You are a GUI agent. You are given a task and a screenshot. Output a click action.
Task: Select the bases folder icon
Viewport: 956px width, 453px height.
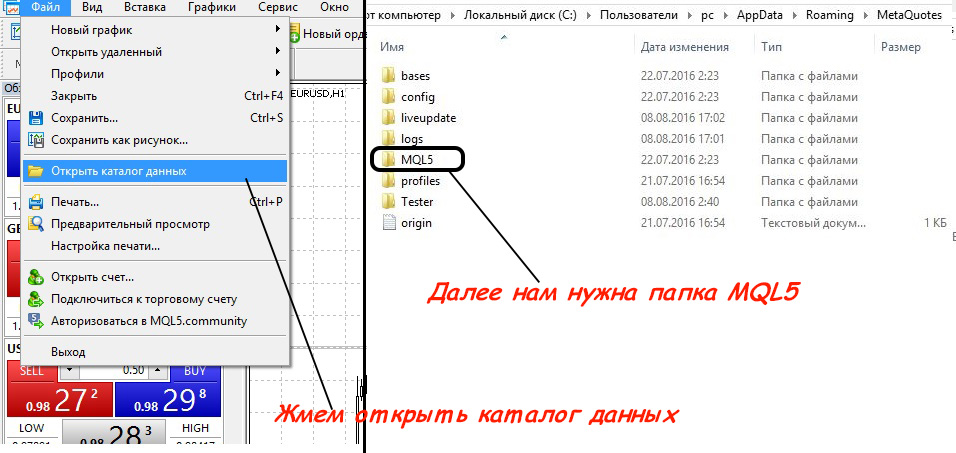click(x=389, y=76)
